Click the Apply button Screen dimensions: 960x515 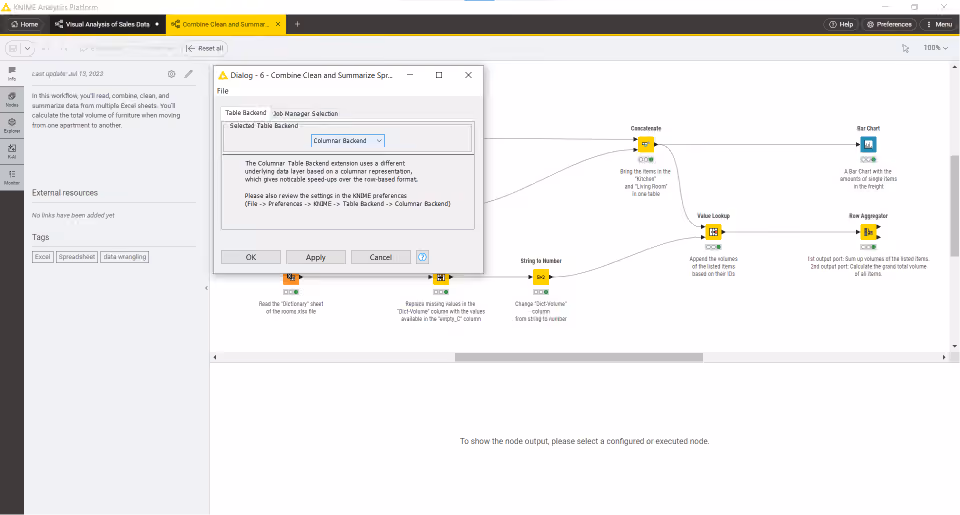tap(316, 257)
